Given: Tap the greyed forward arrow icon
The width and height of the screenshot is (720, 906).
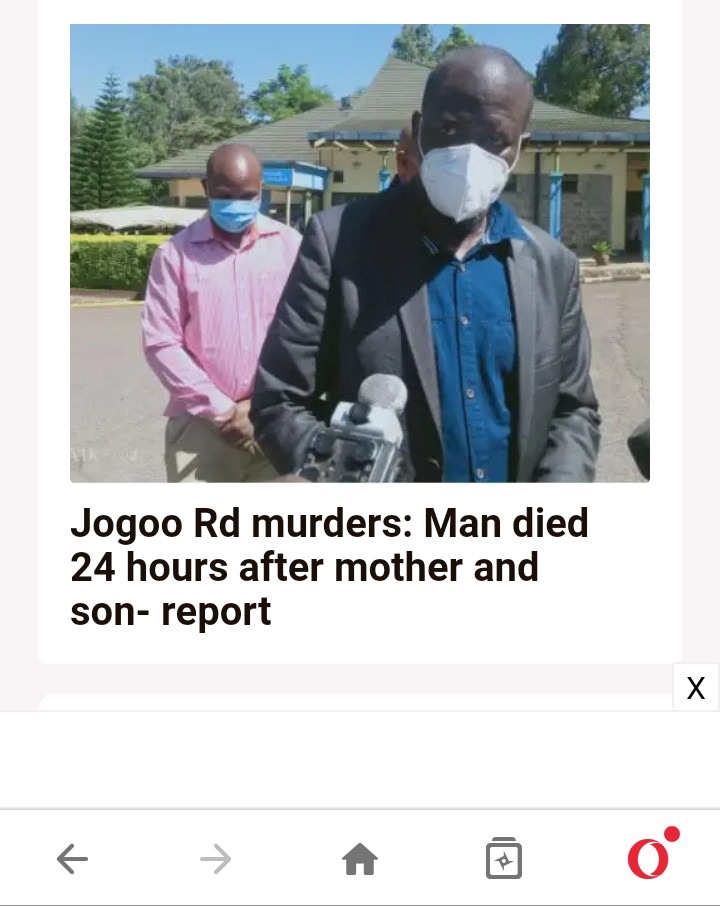Looking at the screenshot, I should point(216,859).
